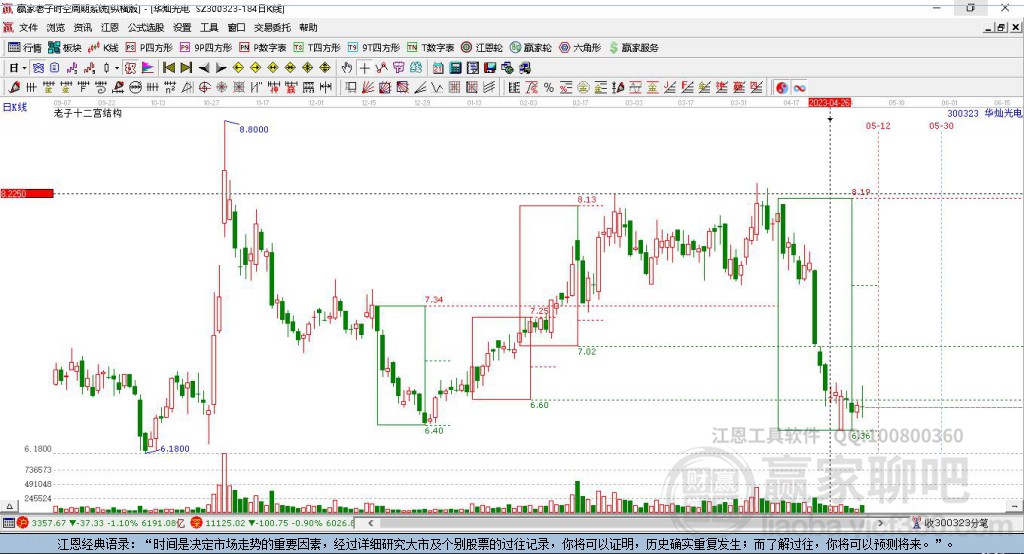Open the 江恩 menu
This screenshot has width=1024, height=554.
click(x=110, y=27)
